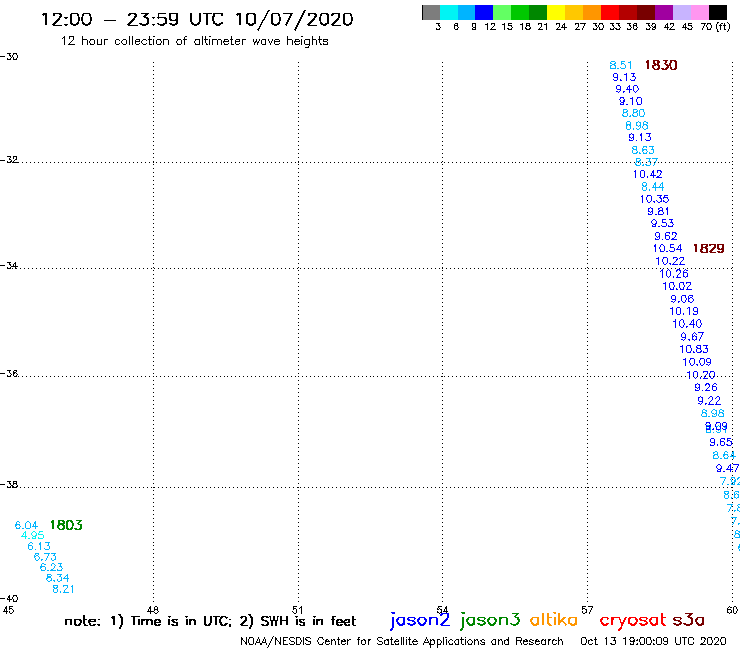740x650 pixels.
Task: Select the 'jason3' satellite label
Action: [x=489, y=620]
